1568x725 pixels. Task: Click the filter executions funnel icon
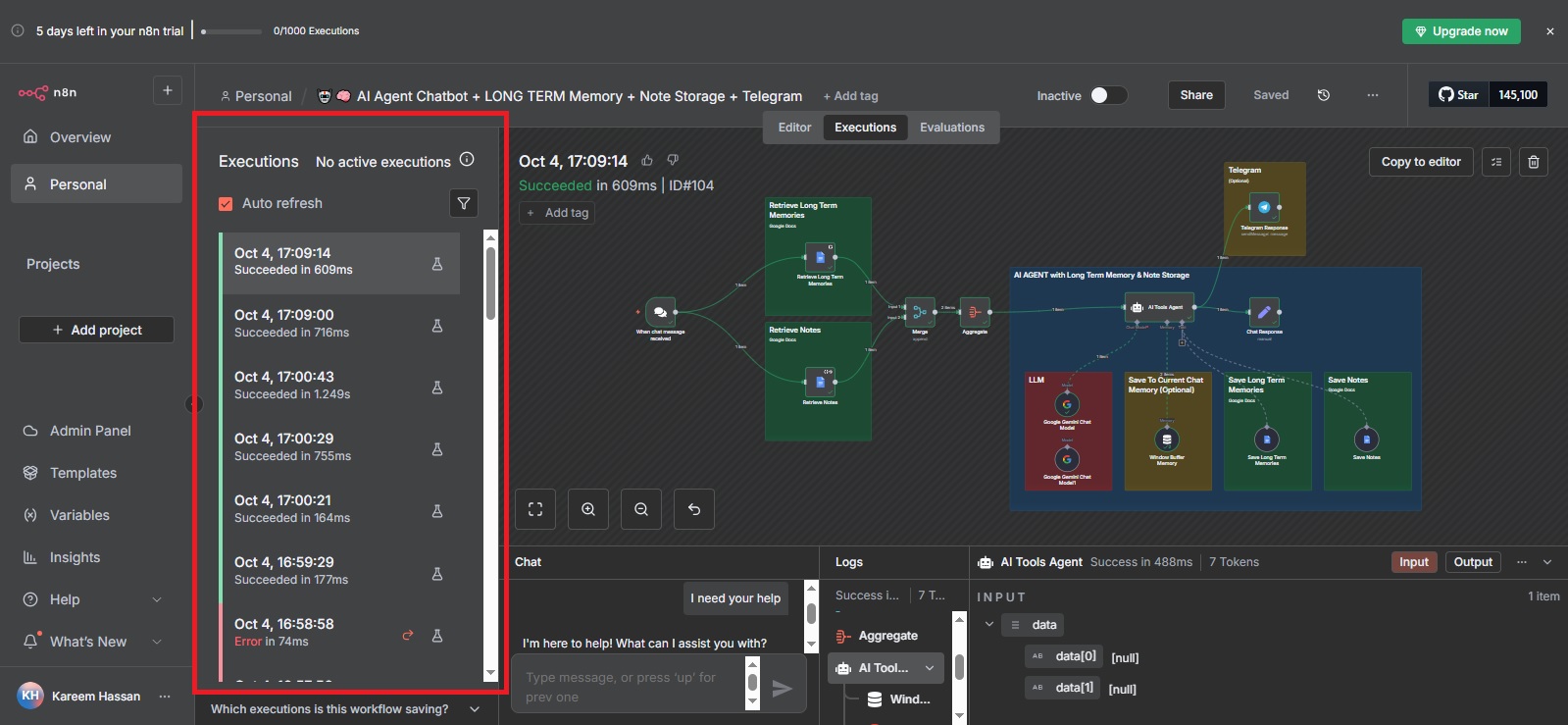tap(464, 203)
